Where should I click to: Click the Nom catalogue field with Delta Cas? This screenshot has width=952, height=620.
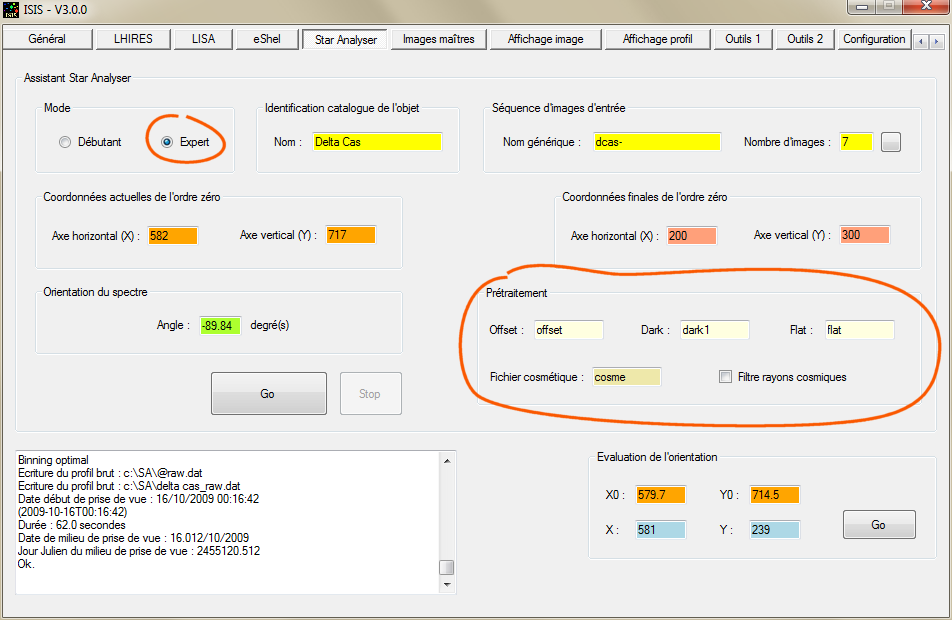click(377, 142)
